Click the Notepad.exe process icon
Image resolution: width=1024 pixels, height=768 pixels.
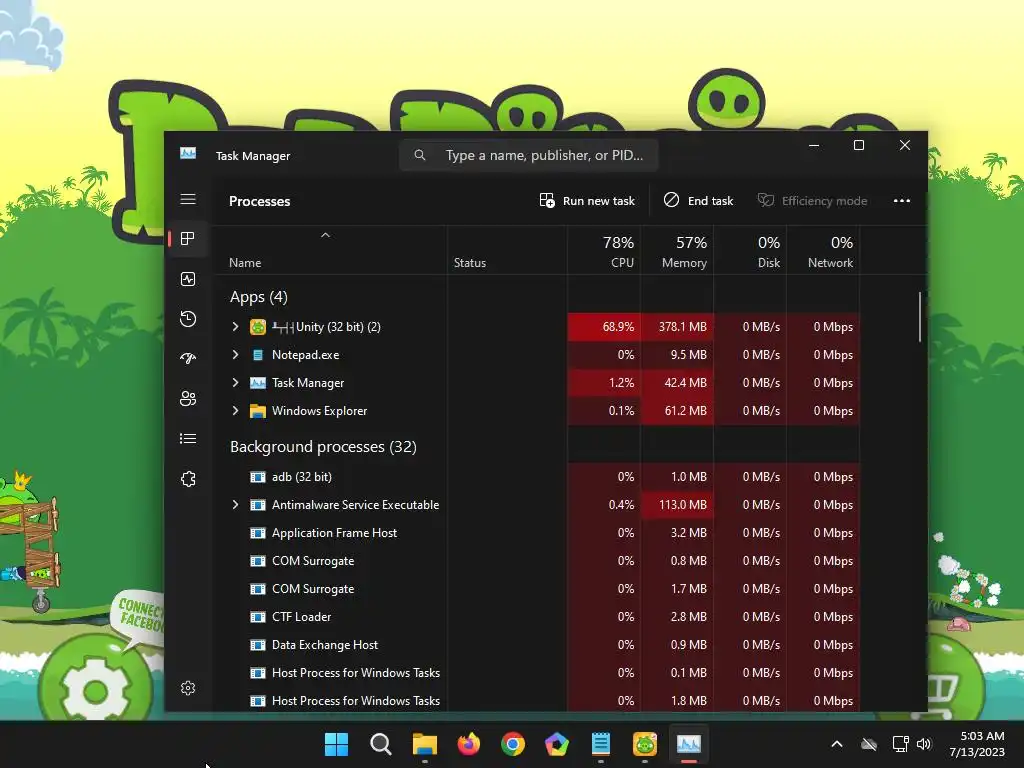[x=258, y=355]
